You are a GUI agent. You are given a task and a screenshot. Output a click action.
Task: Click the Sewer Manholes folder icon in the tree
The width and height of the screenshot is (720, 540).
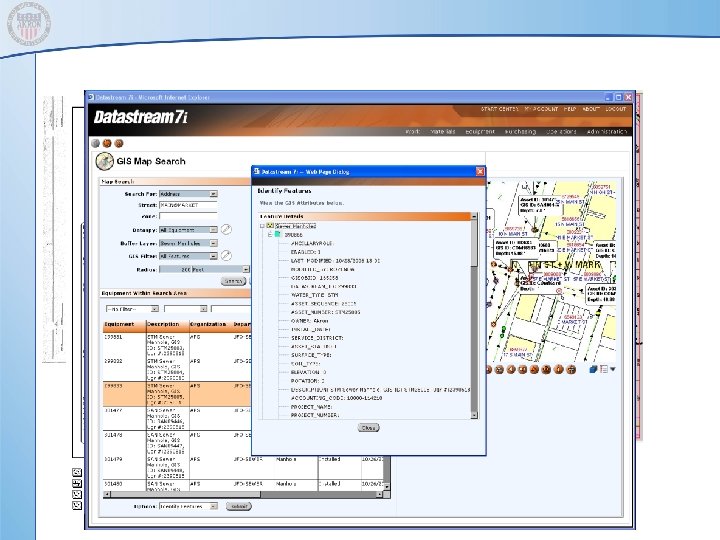[270, 226]
